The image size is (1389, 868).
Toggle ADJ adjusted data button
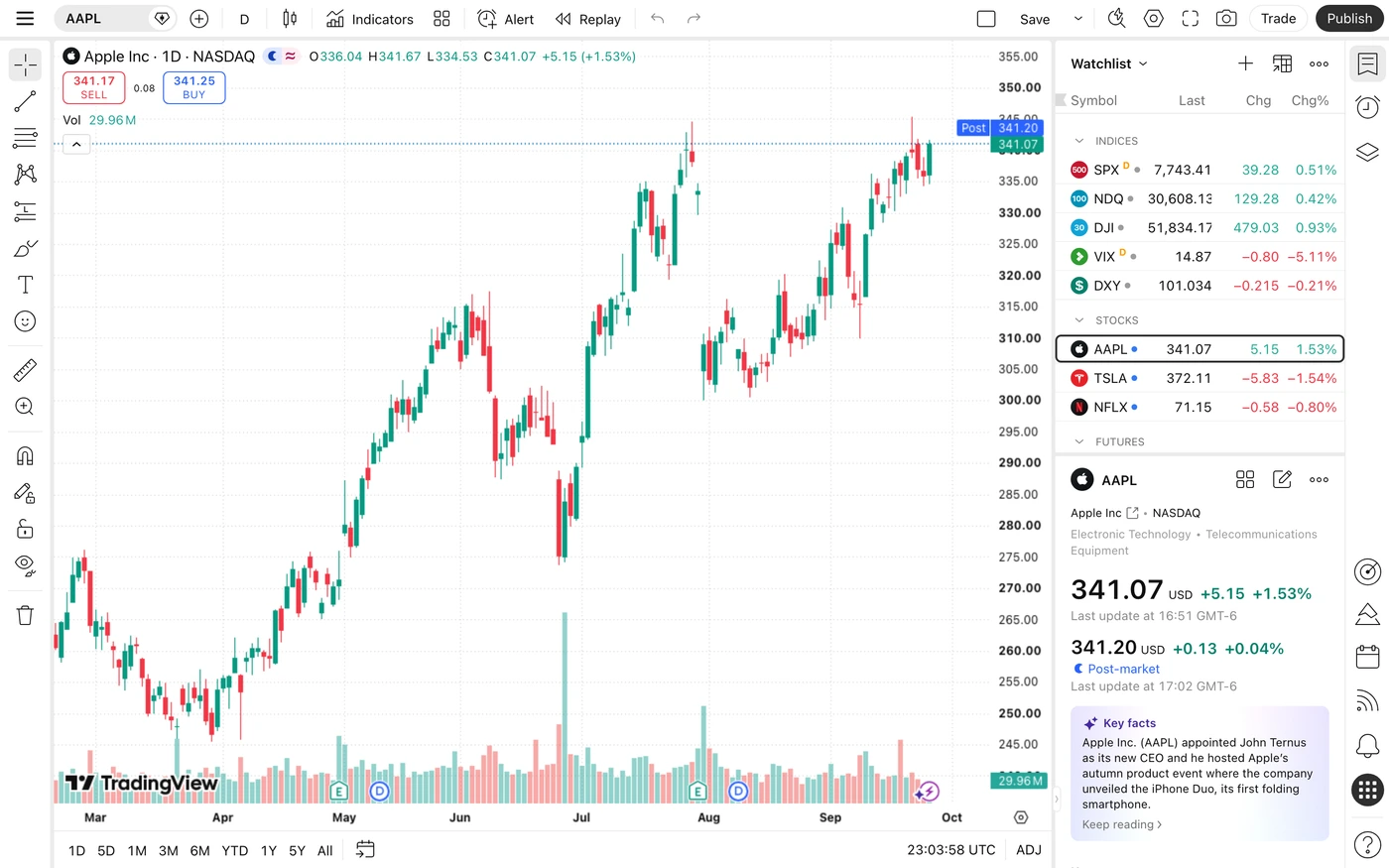[1029, 850]
